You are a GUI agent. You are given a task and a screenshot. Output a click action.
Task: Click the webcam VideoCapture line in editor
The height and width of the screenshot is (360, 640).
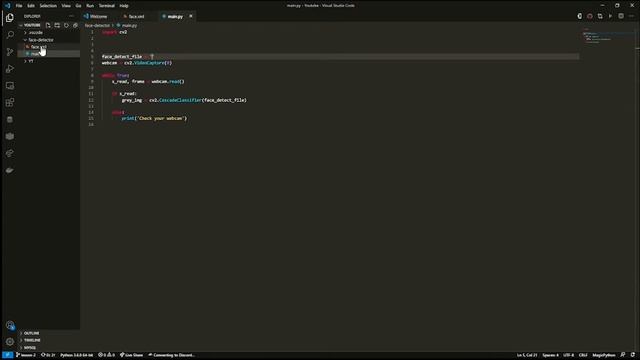137,63
